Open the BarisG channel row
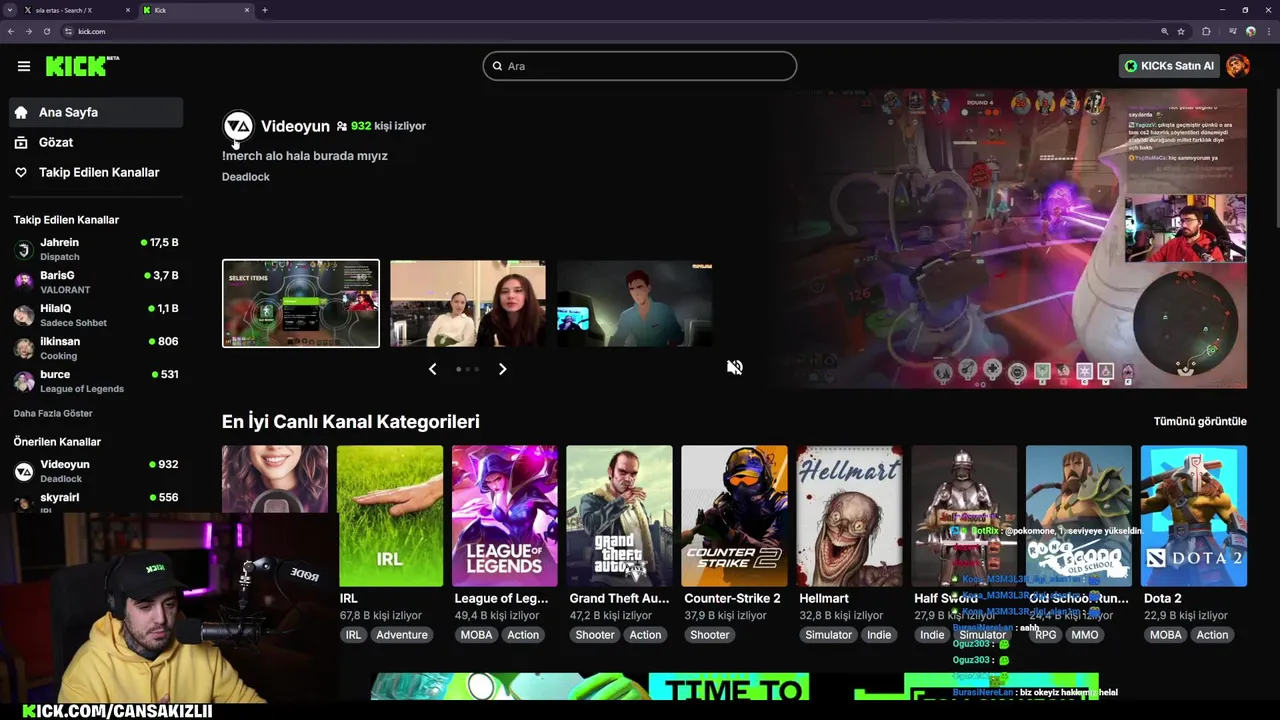This screenshot has width=1280, height=720. (x=96, y=282)
